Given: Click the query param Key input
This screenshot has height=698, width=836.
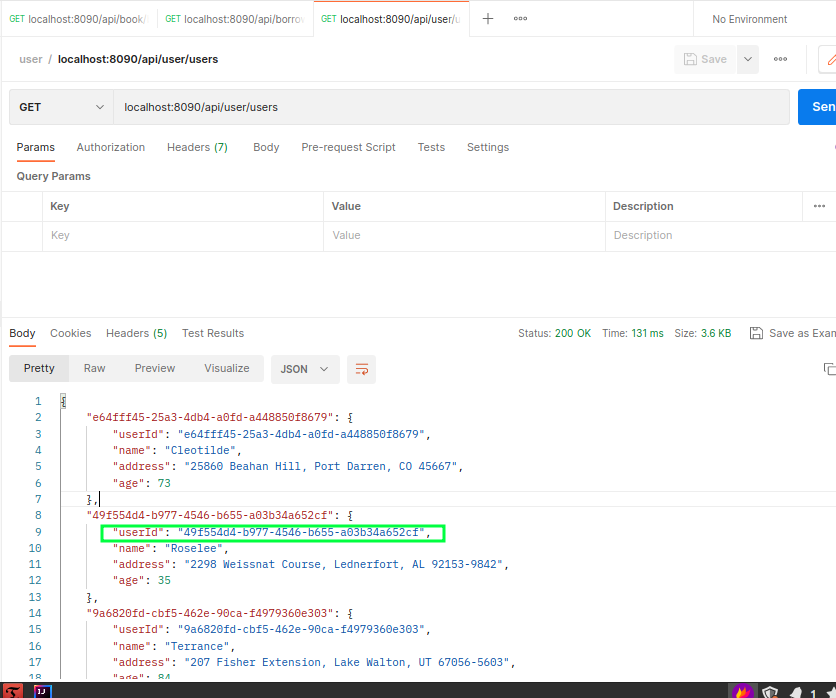Looking at the screenshot, I should point(183,236).
